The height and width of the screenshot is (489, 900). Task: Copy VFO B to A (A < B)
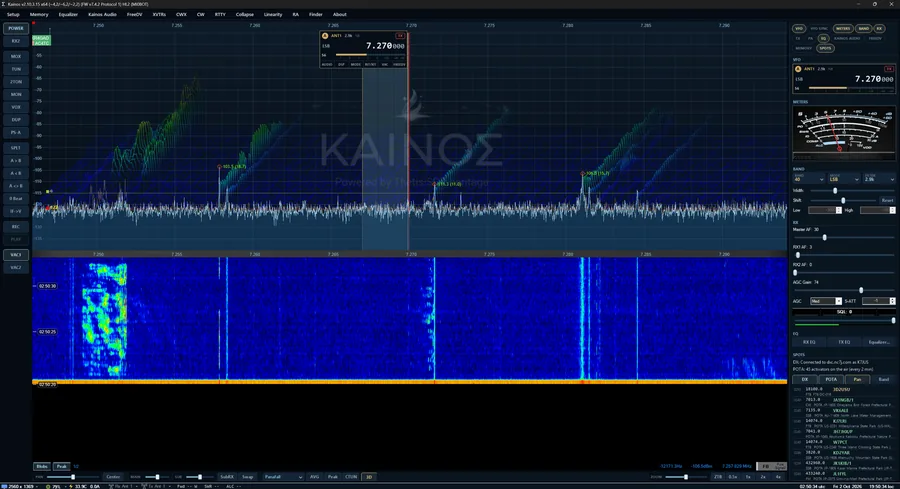(x=15, y=173)
